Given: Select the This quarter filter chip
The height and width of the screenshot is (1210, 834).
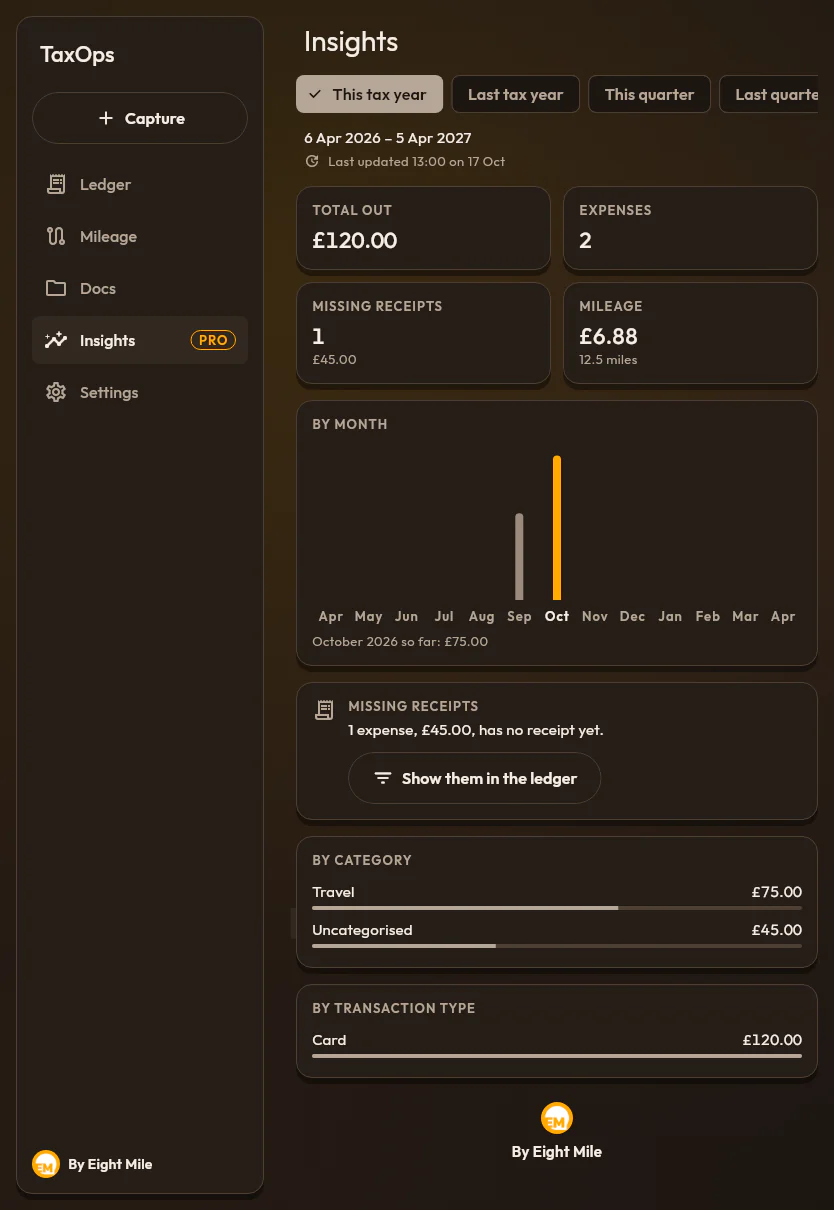Looking at the screenshot, I should pos(649,94).
